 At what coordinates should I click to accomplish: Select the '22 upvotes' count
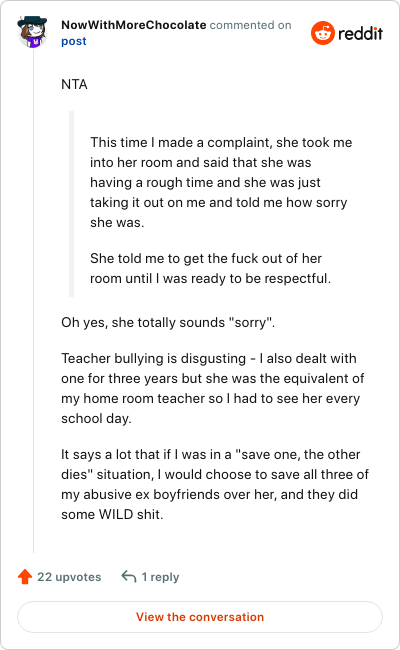69,577
